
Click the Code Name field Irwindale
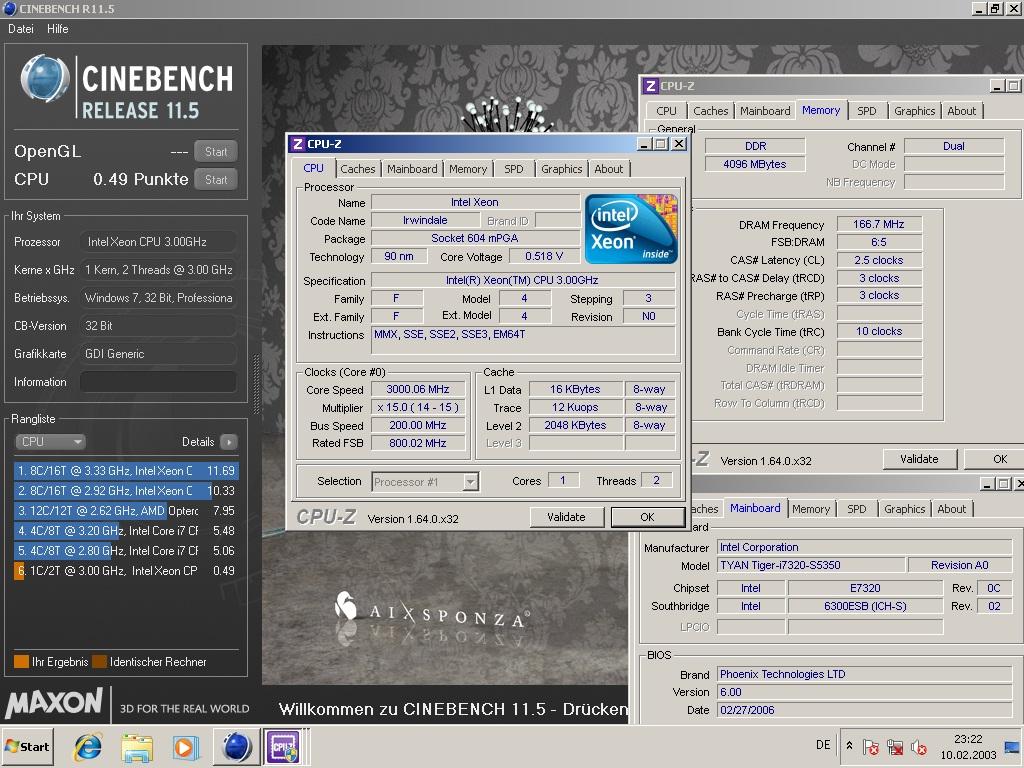(425, 221)
